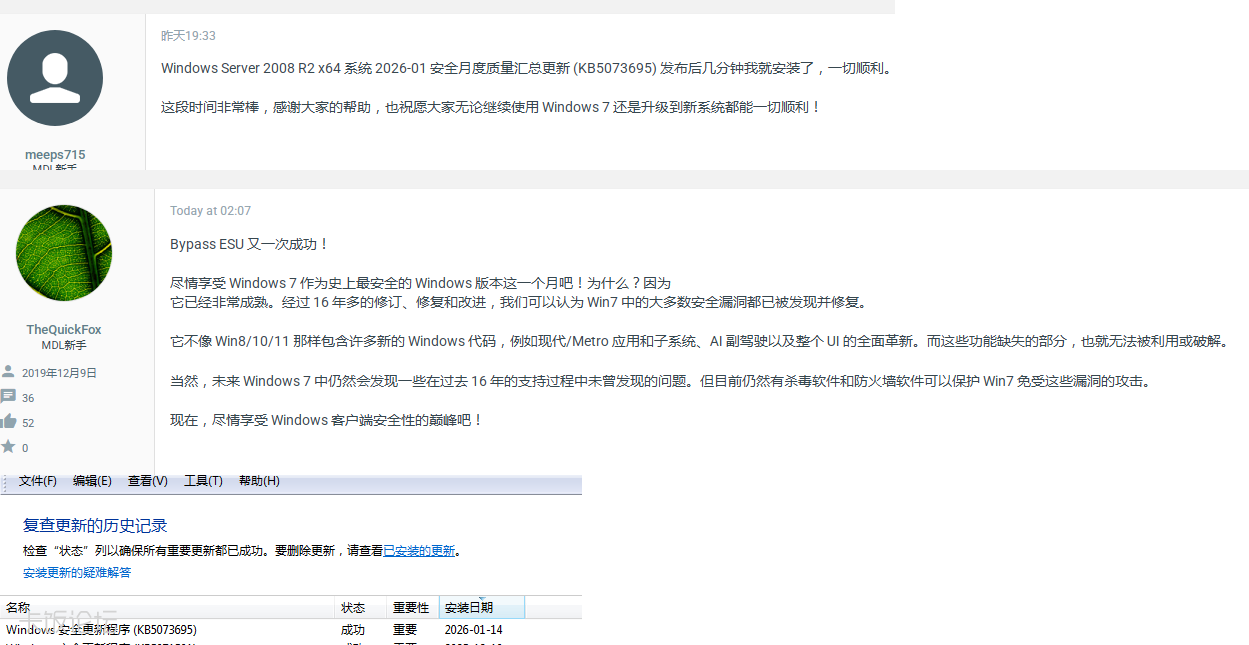Click the message count speech bubble icon
Screen dimensions: 1249x645
(8, 397)
